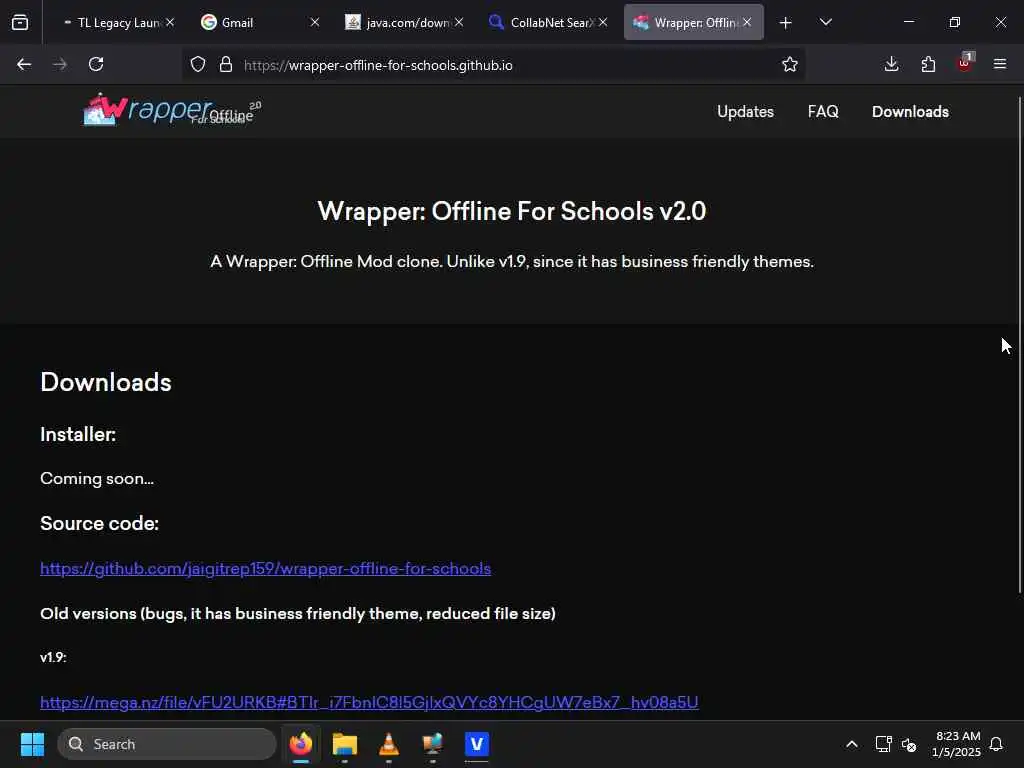Click the 'Source code:' heading
Viewport: 1024px width, 768px height.
point(99,523)
